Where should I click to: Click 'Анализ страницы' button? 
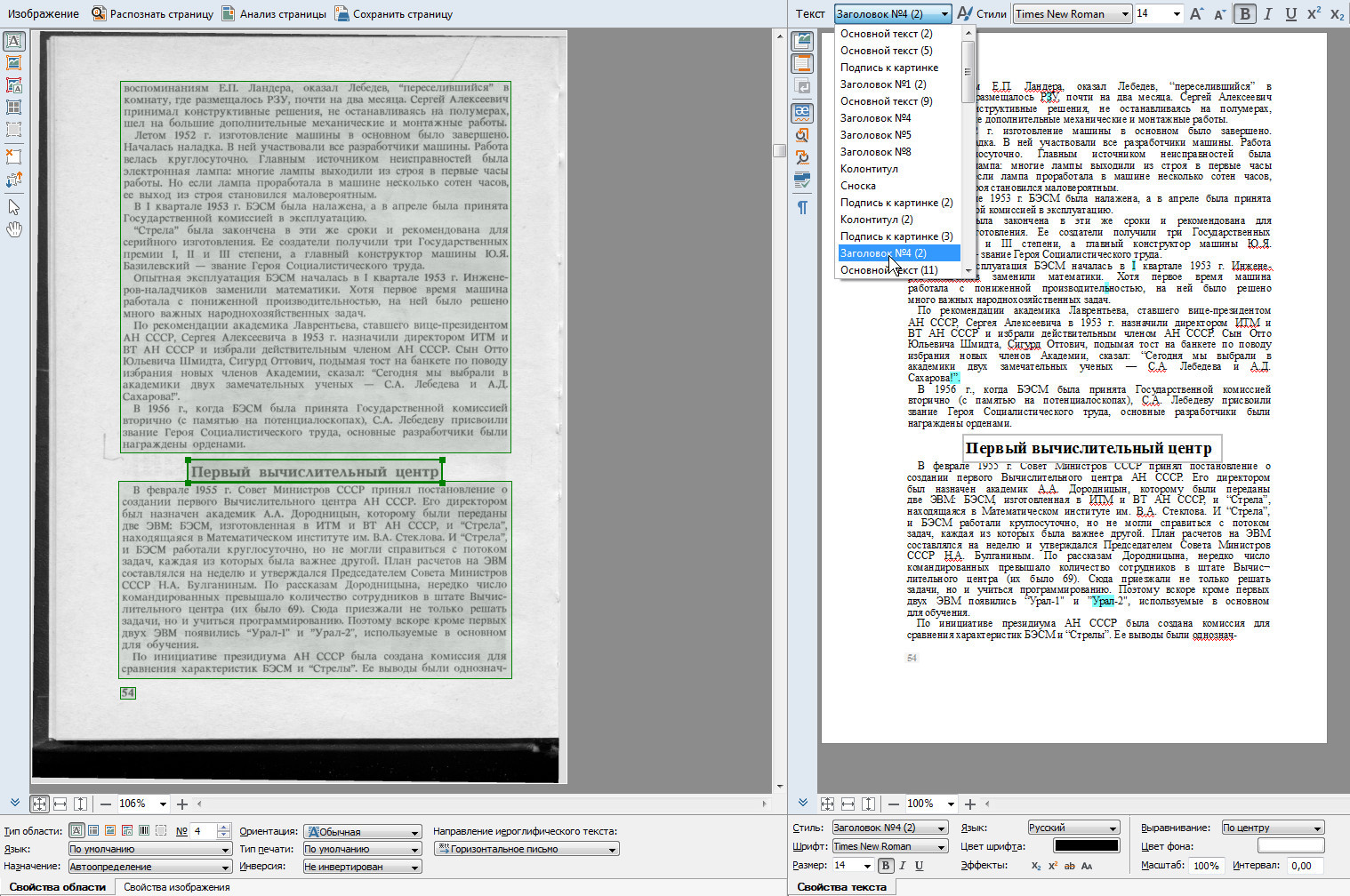point(274,13)
